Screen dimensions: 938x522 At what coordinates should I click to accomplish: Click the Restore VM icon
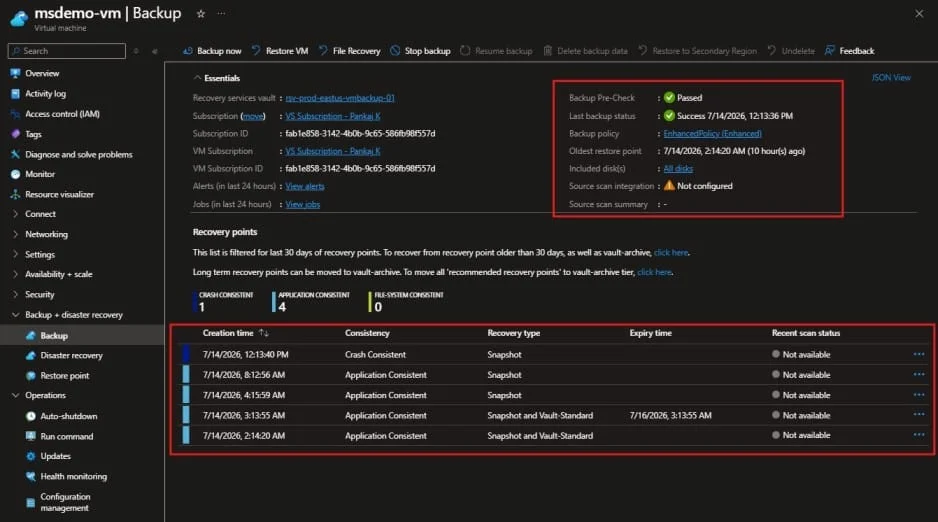point(256,51)
